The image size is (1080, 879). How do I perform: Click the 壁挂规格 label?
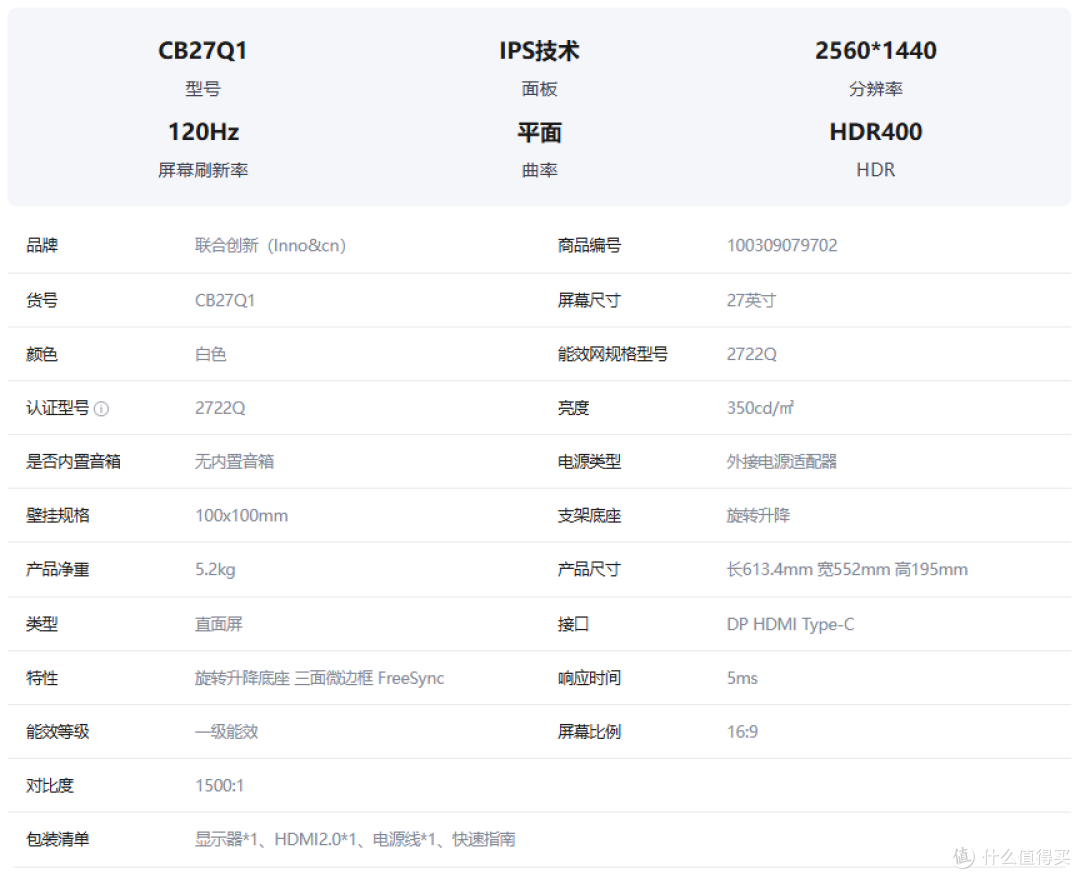(x=58, y=515)
